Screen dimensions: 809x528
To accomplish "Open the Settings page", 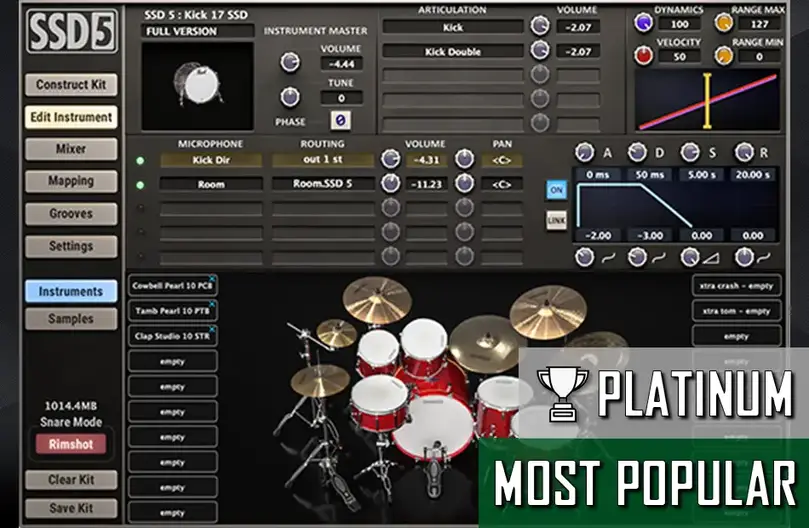I will (x=71, y=246).
